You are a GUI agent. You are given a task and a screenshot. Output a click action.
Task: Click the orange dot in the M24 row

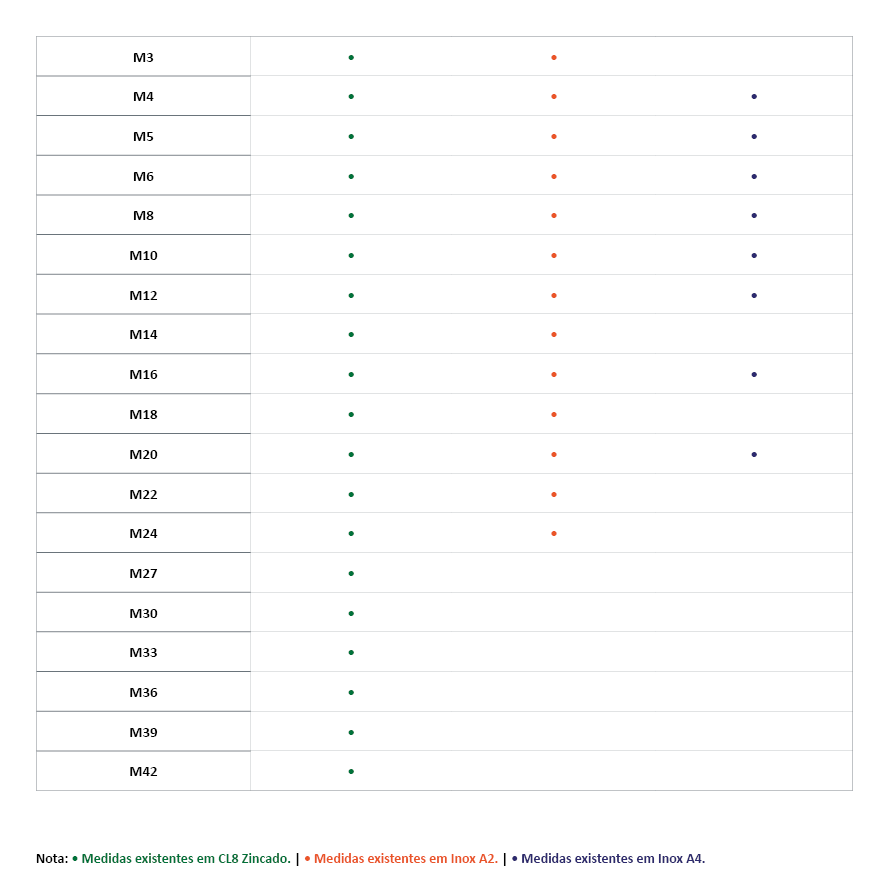(x=554, y=533)
